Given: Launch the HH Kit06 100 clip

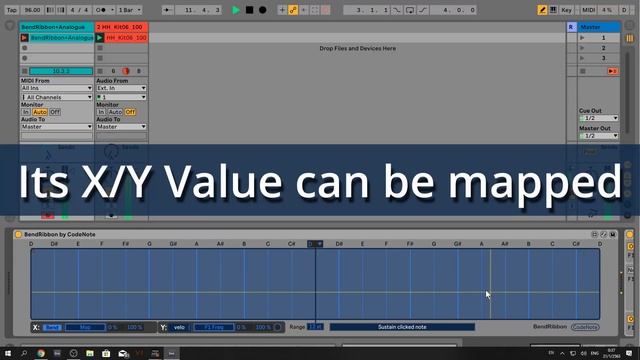Looking at the screenshot, I should coord(100,38).
